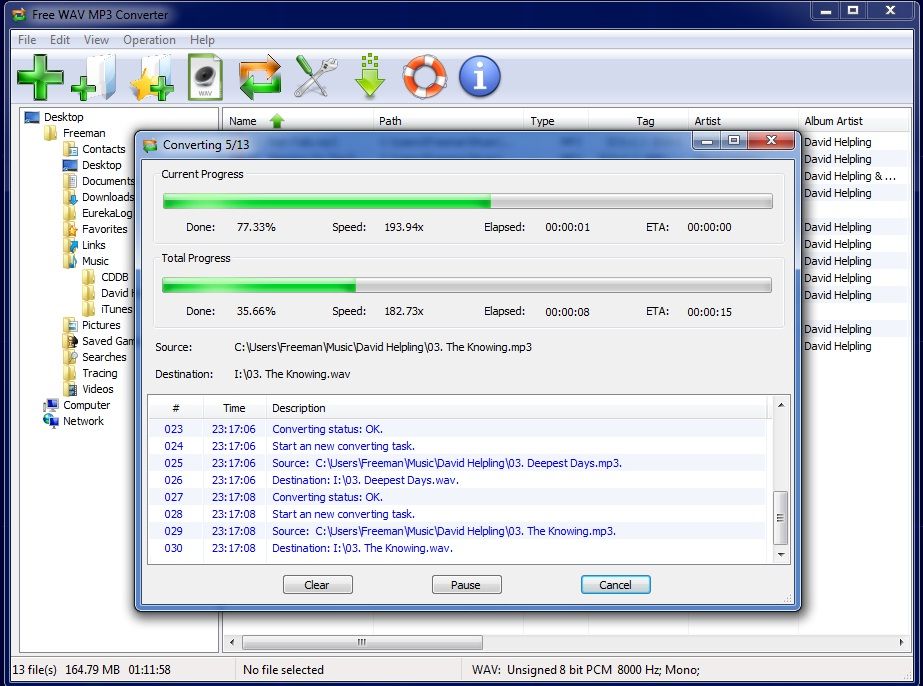
Task: Sort by the Tag column header
Action: (639, 121)
